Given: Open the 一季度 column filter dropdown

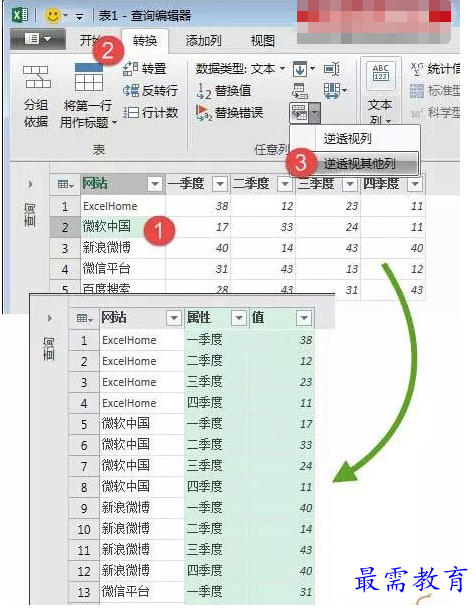Looking at the screenshot, I should click(220, 184).
